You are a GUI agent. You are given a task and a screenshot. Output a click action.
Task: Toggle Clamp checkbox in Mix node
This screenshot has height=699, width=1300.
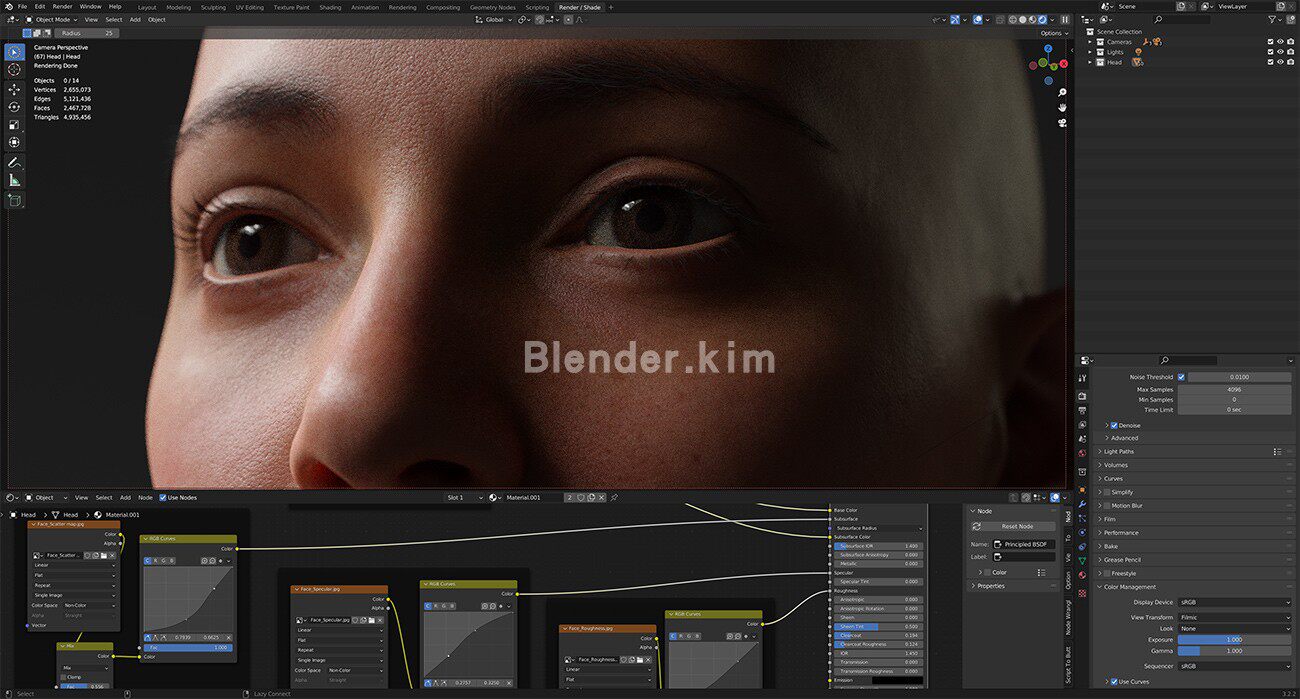[x=64, y=677]
